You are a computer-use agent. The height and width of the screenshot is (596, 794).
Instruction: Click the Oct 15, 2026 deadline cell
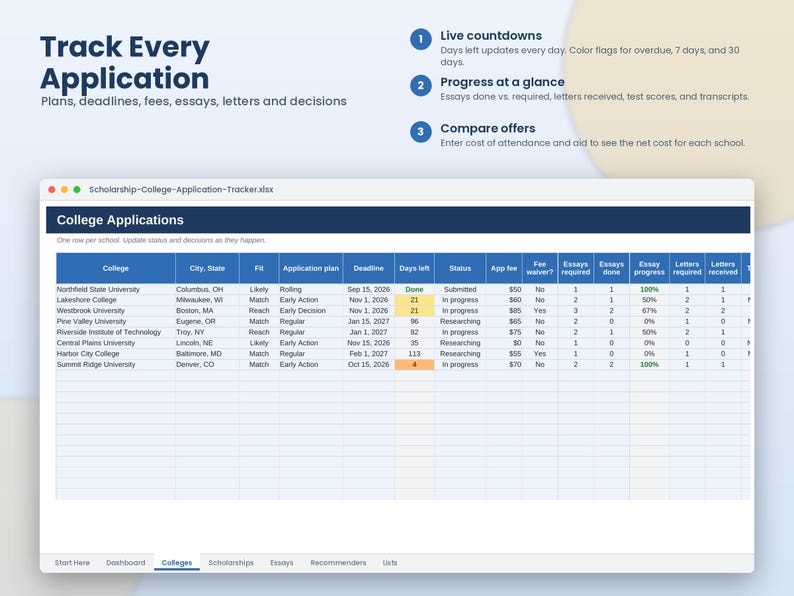(x=369, y=365)
